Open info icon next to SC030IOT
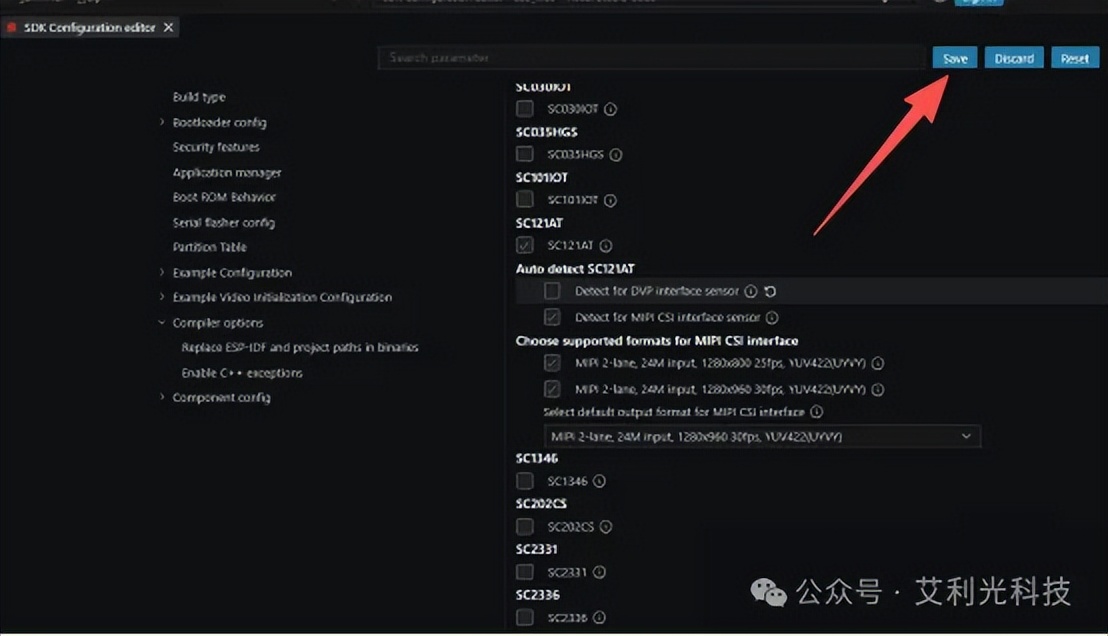Viewport: 1108px width, 636px height. 611,109
